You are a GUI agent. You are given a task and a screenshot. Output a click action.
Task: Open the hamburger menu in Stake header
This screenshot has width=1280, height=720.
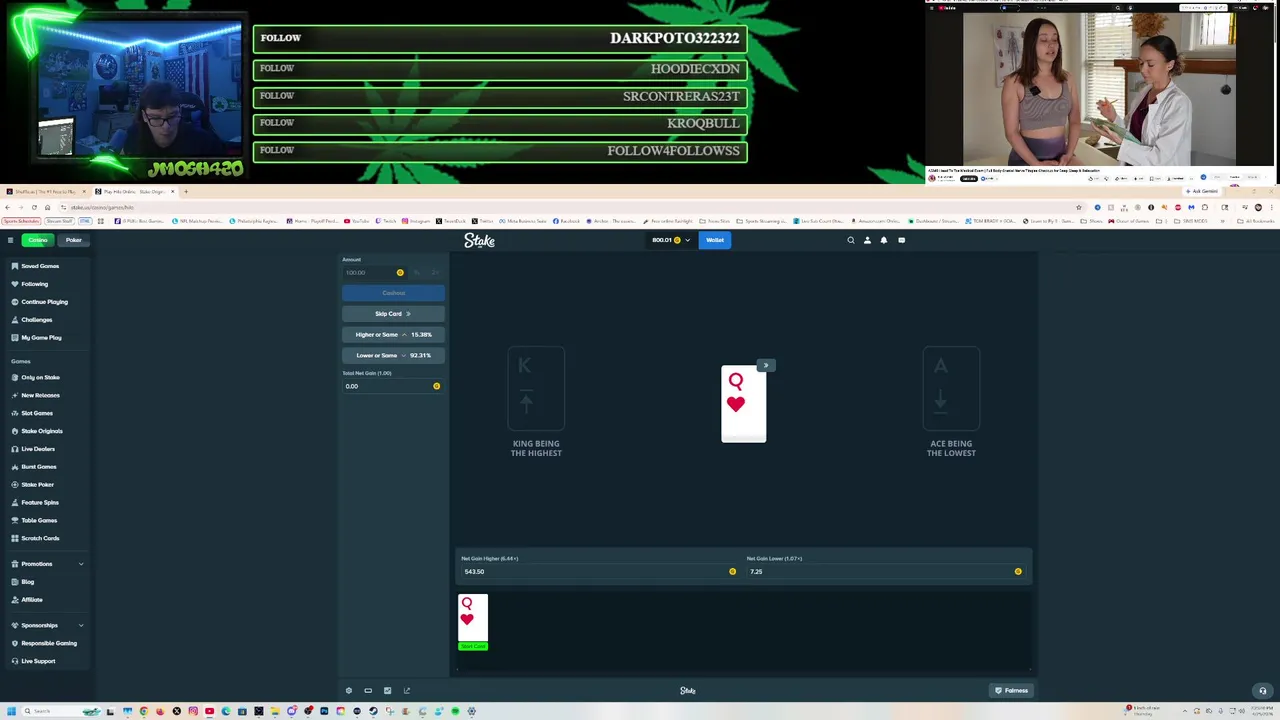pyautogui.click(x=10, y=240)
